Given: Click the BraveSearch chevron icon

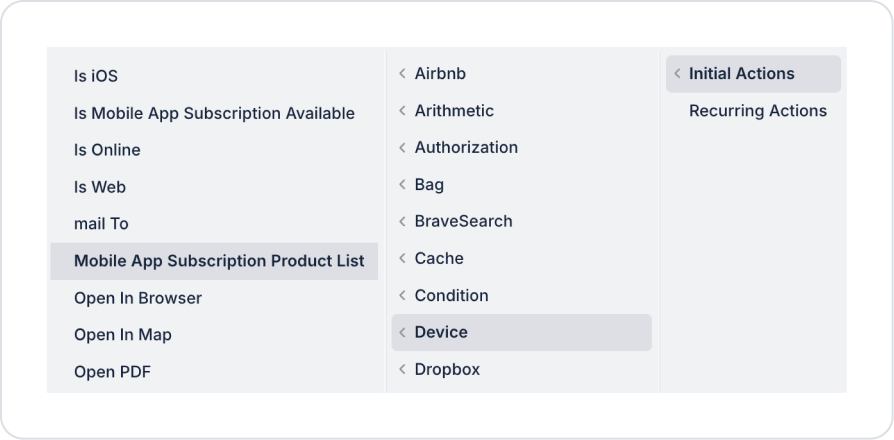Looking at the screenshot, I should tap(402, 222).
